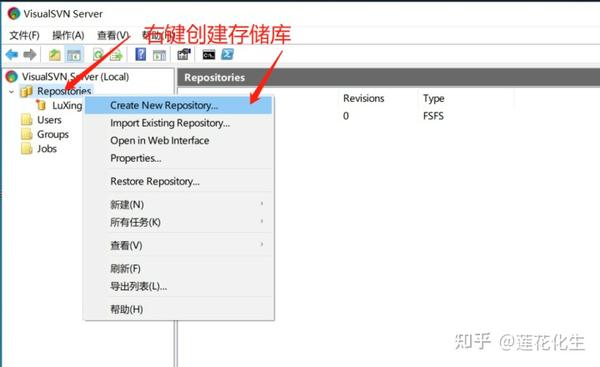This screenshot has height=367, width=600.
Task: Launch the PowerShell toolbar icon
Action: coord(227,54)
